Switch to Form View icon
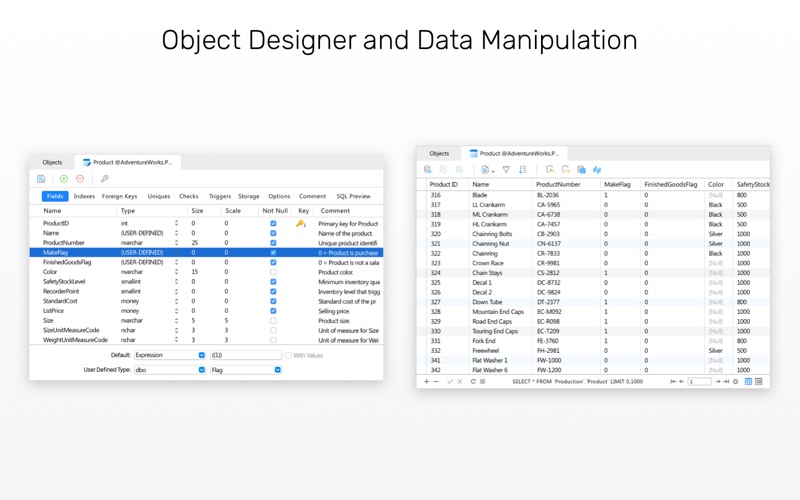Screen dimensions: 800x500 click(x=759, y=381)
